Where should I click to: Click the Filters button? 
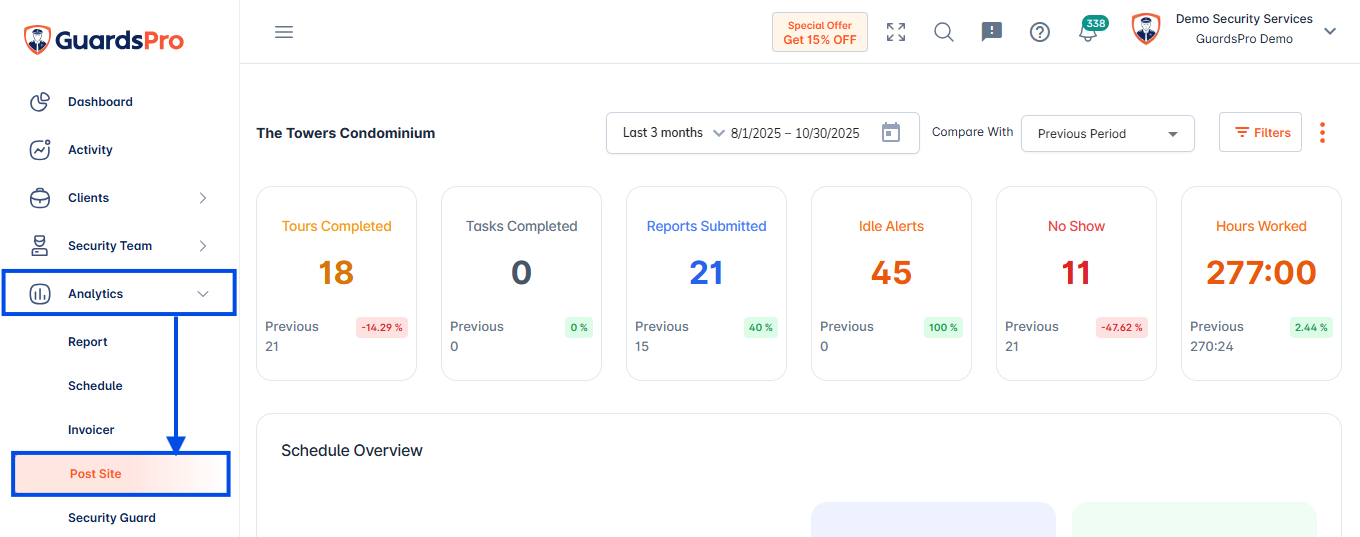(1260, 132)
